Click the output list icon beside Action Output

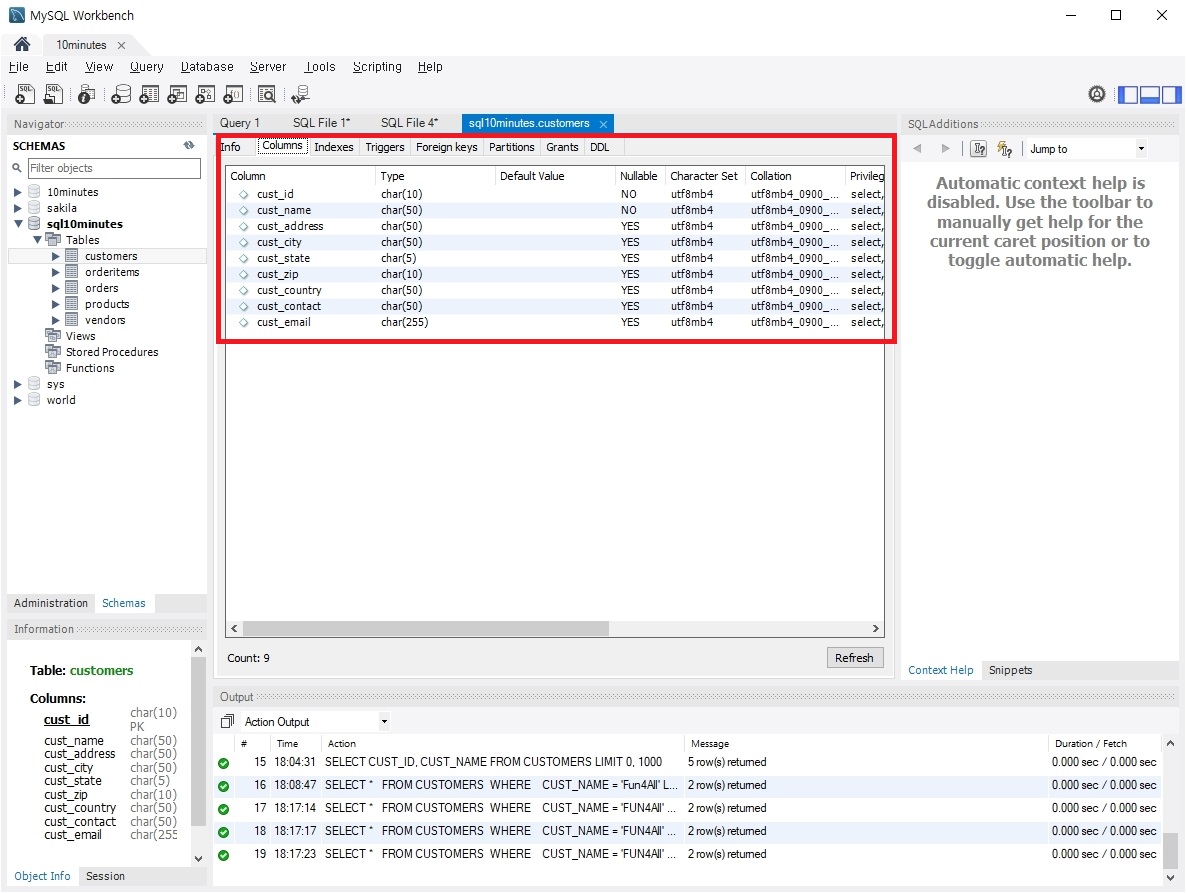227,721
